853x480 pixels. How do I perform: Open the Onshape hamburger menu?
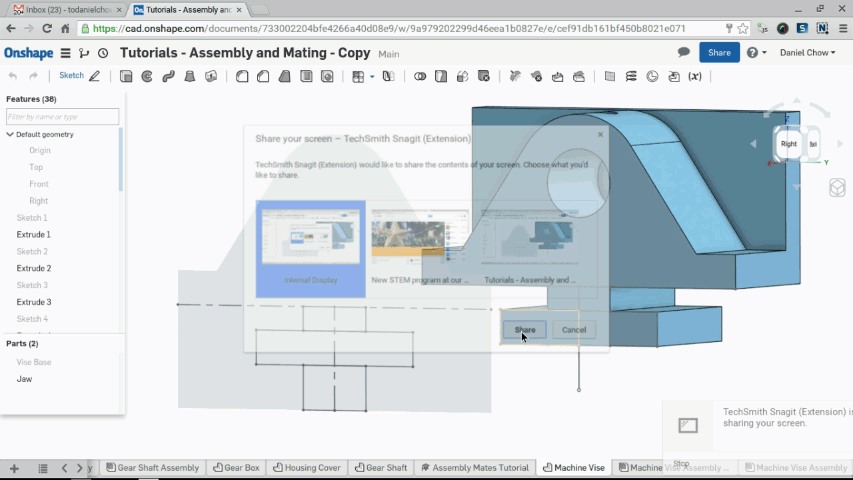65,53
